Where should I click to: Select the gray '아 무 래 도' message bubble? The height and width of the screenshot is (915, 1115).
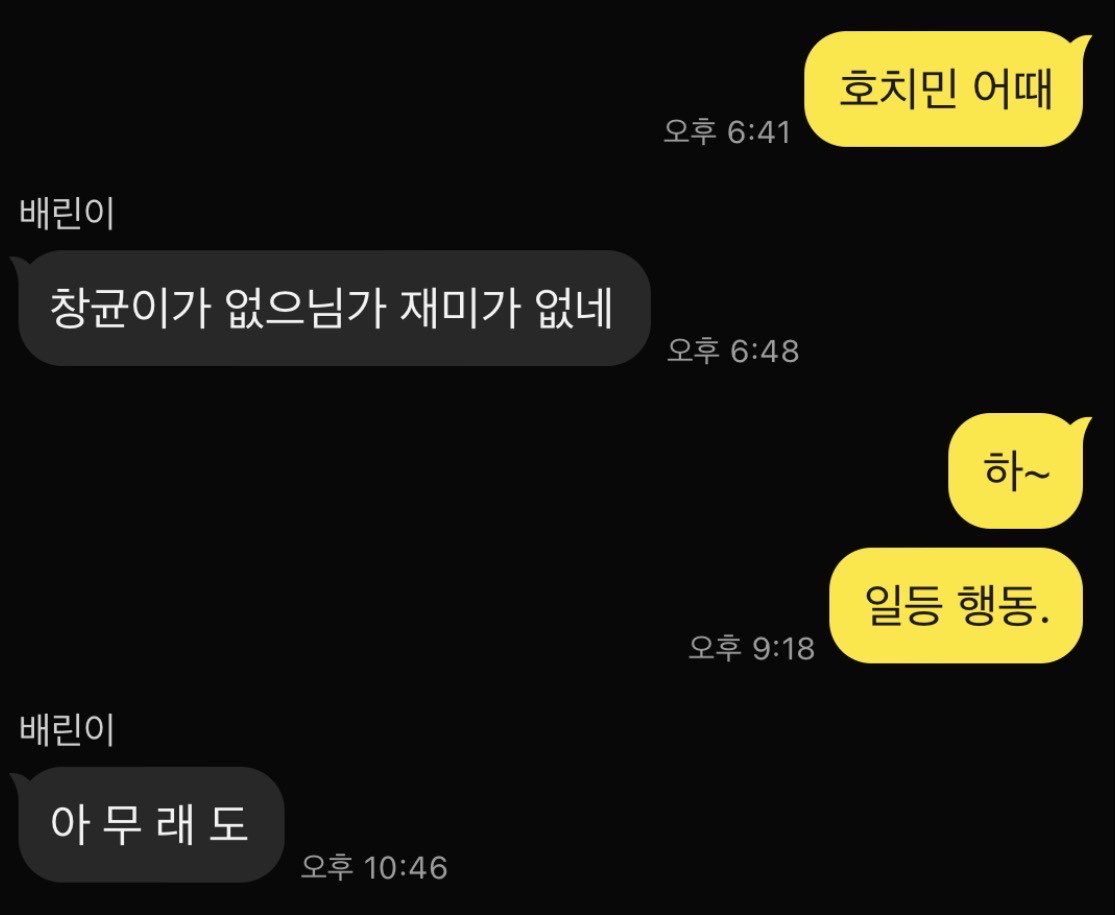click(149, 825)
